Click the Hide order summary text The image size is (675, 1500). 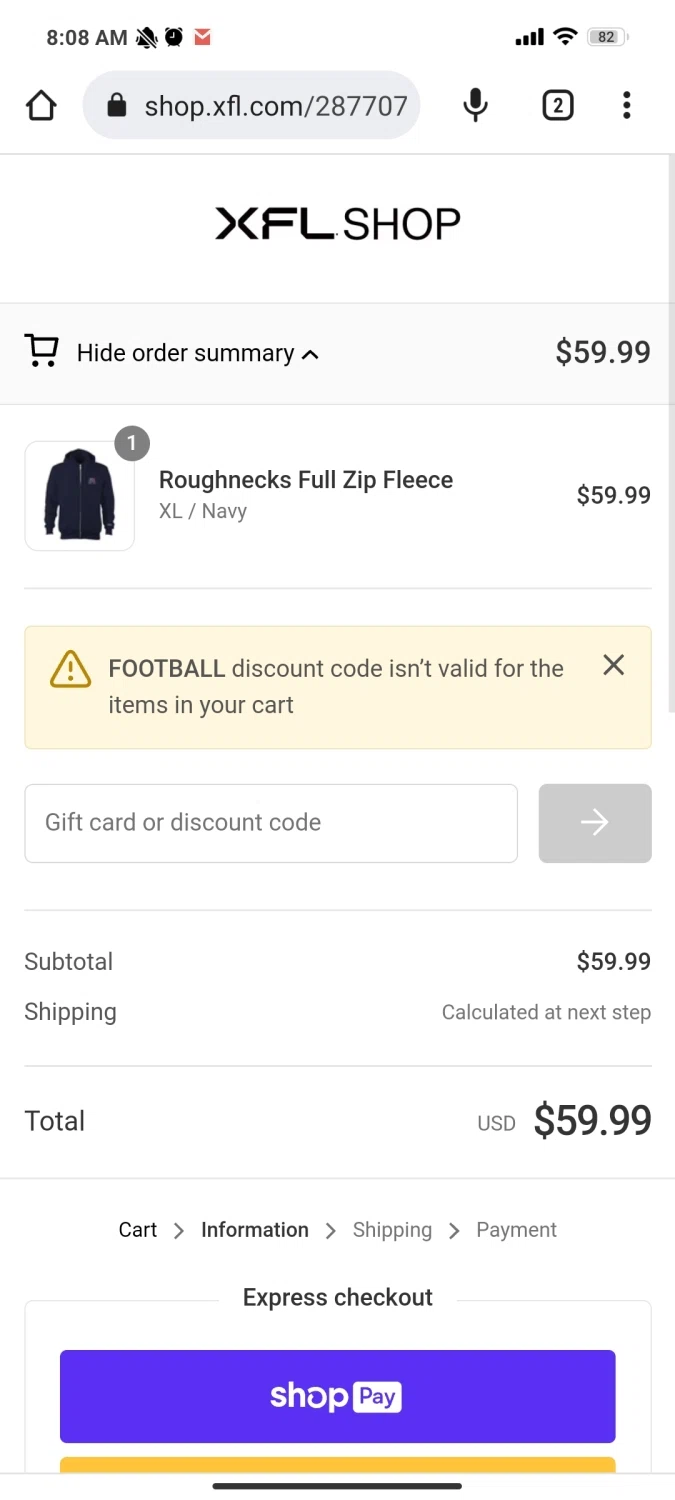tap(185, 353)
